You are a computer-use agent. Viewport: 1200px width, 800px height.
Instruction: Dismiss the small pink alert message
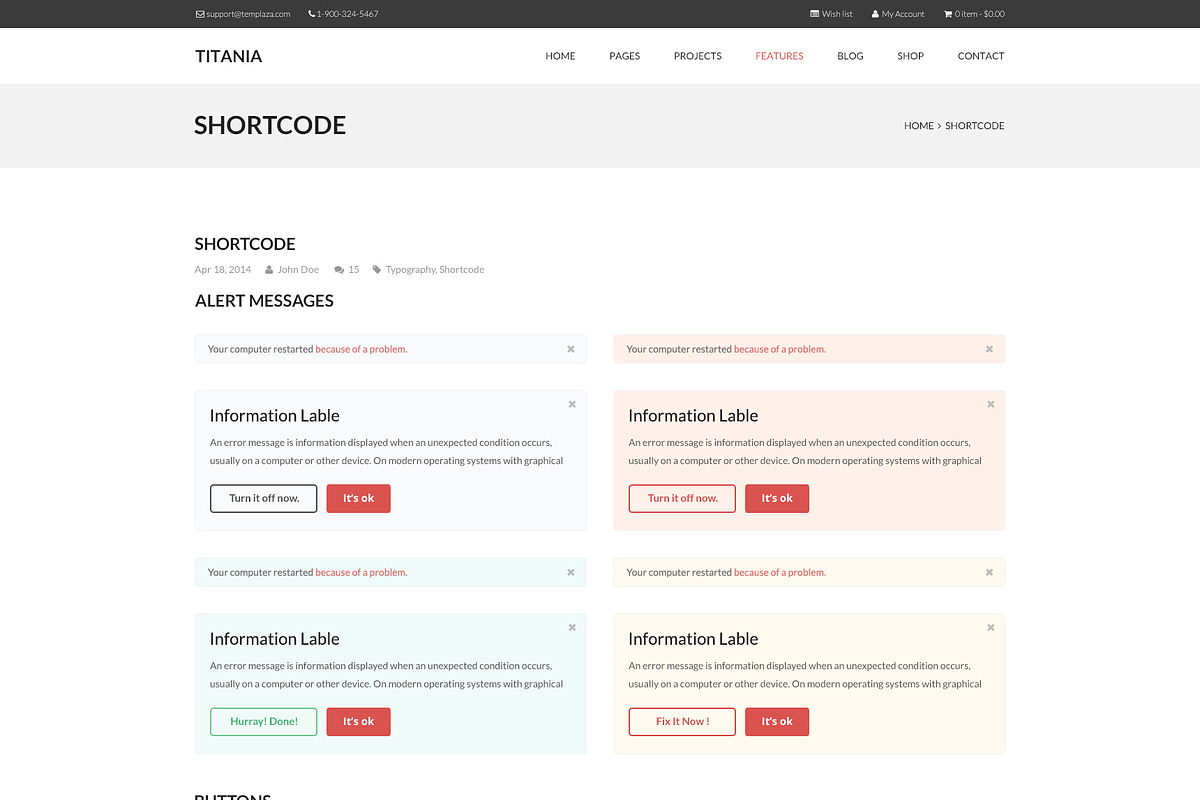tap(989, 349)
